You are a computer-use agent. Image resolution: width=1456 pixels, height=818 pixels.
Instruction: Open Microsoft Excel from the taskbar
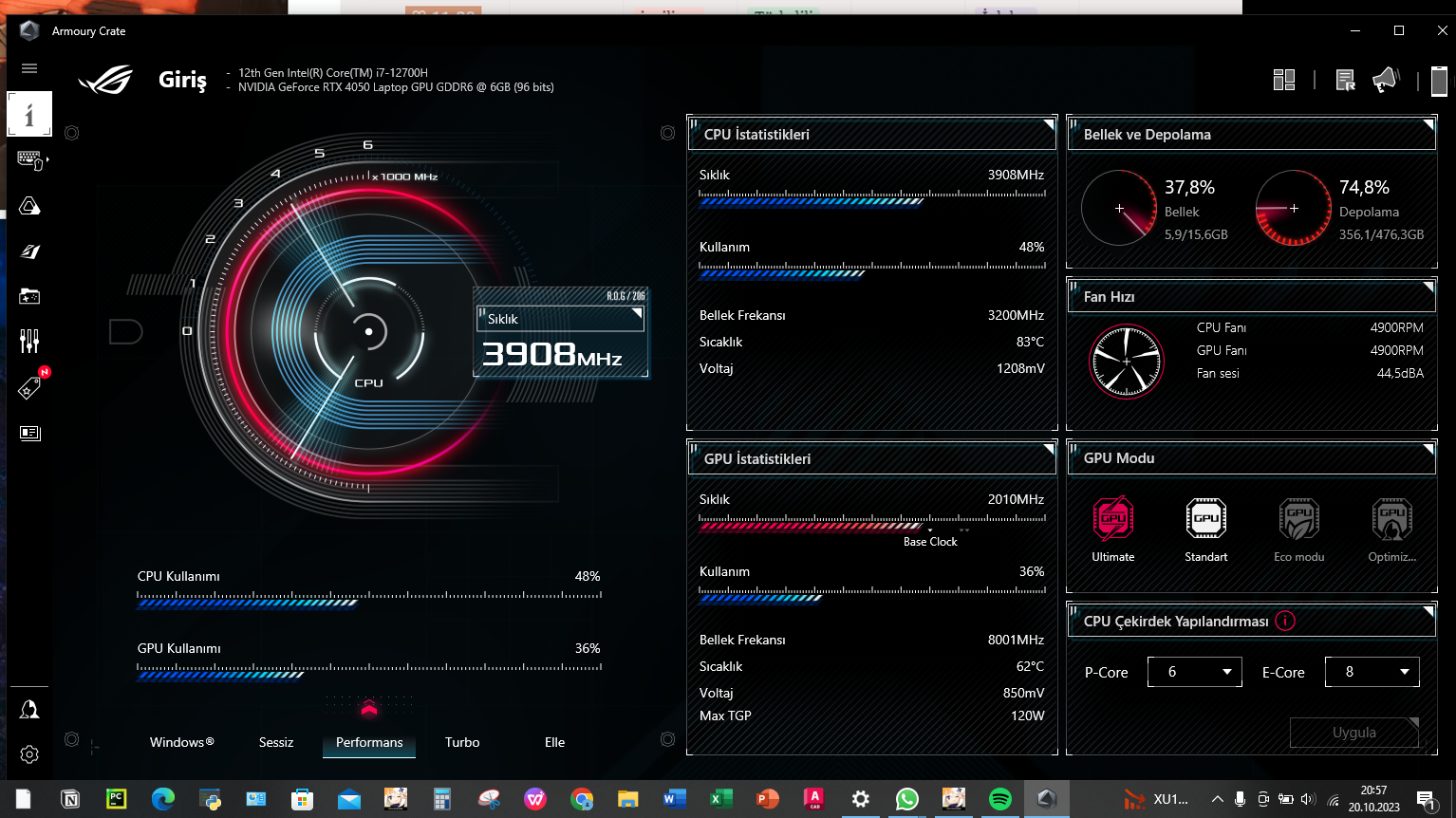point(721,799)
